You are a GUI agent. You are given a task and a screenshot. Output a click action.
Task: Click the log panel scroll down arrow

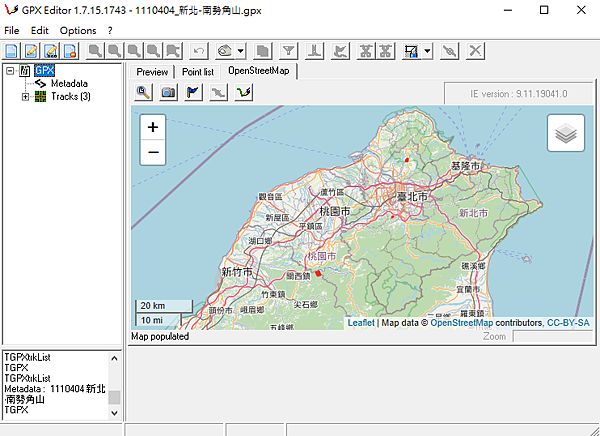[x=114, y=413]
